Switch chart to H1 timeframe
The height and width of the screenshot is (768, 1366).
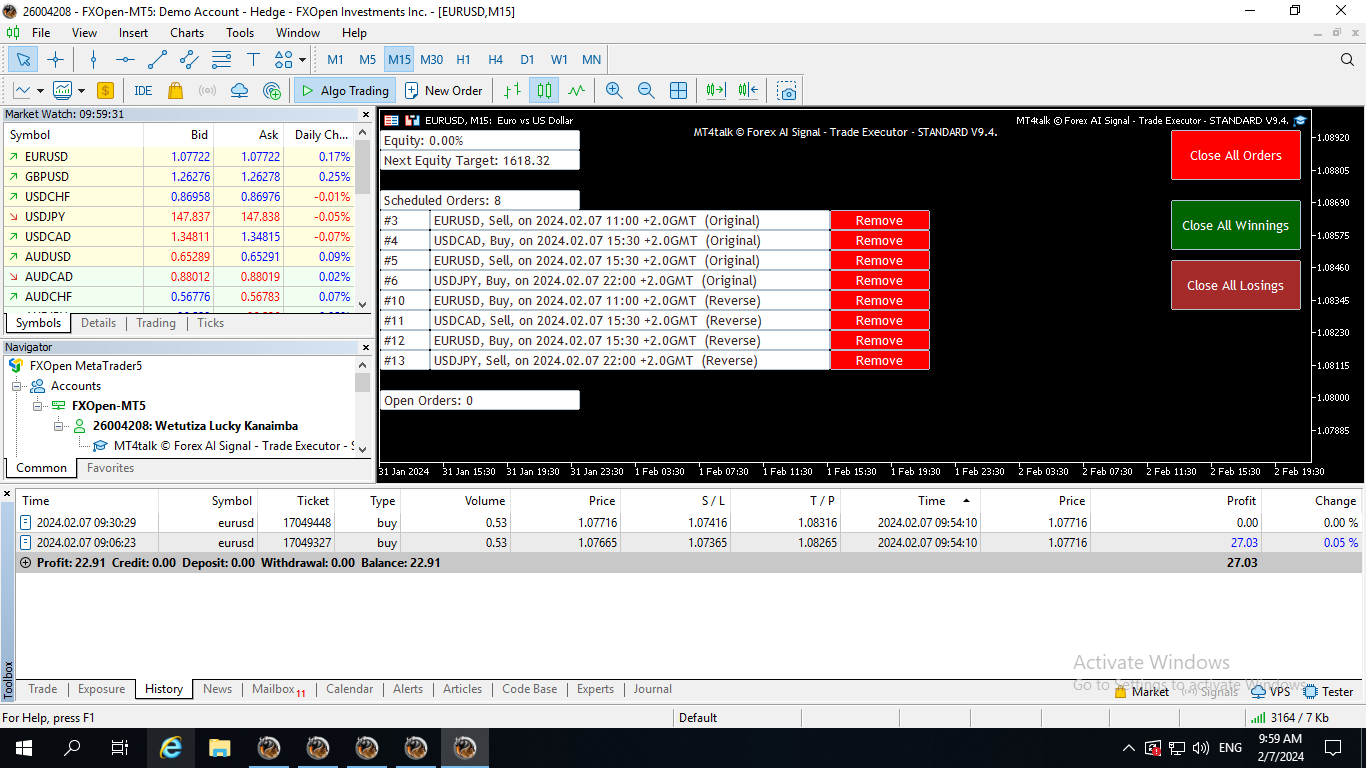coord(463,60)
